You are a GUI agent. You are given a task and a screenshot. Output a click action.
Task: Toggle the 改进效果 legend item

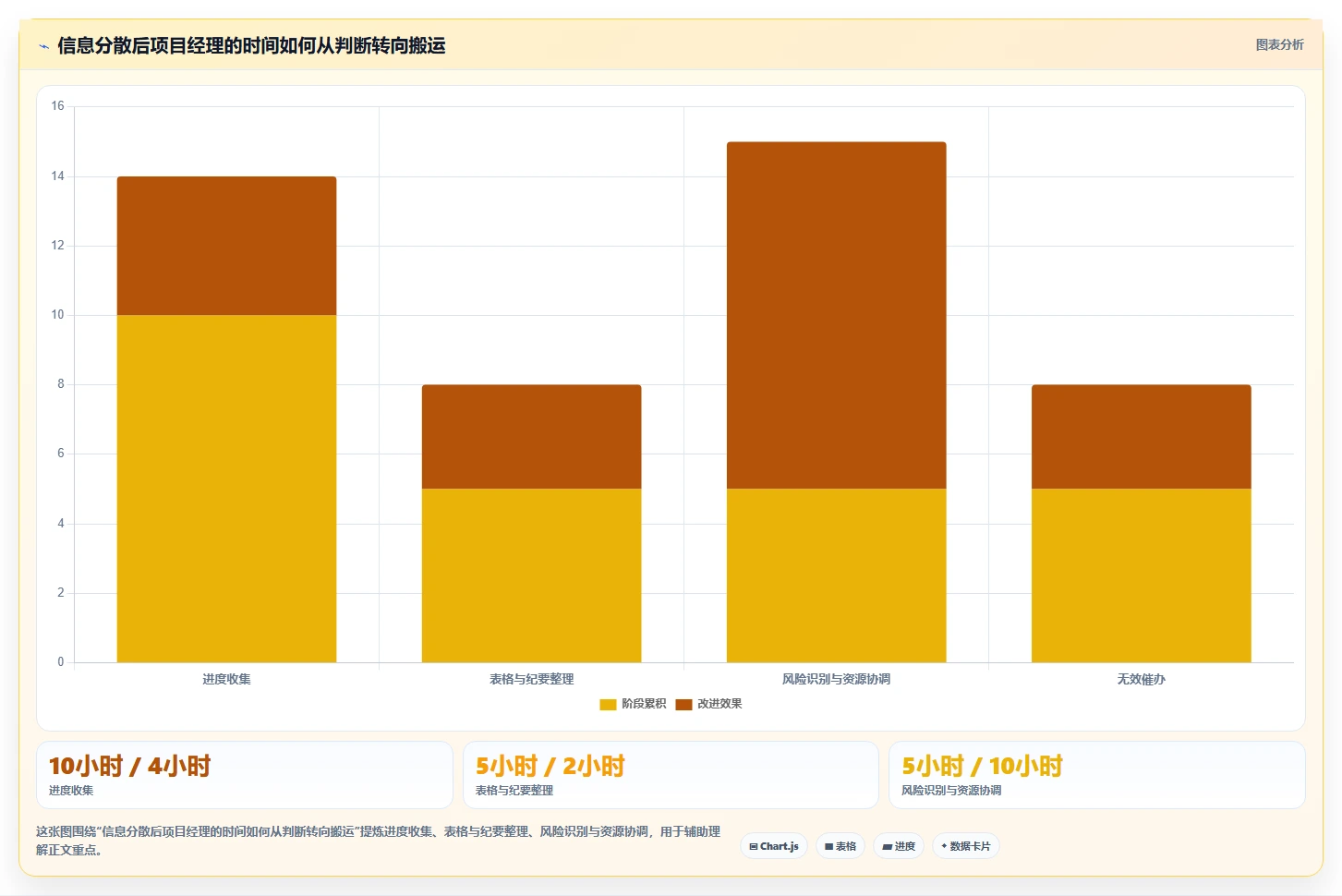(708, 704)
